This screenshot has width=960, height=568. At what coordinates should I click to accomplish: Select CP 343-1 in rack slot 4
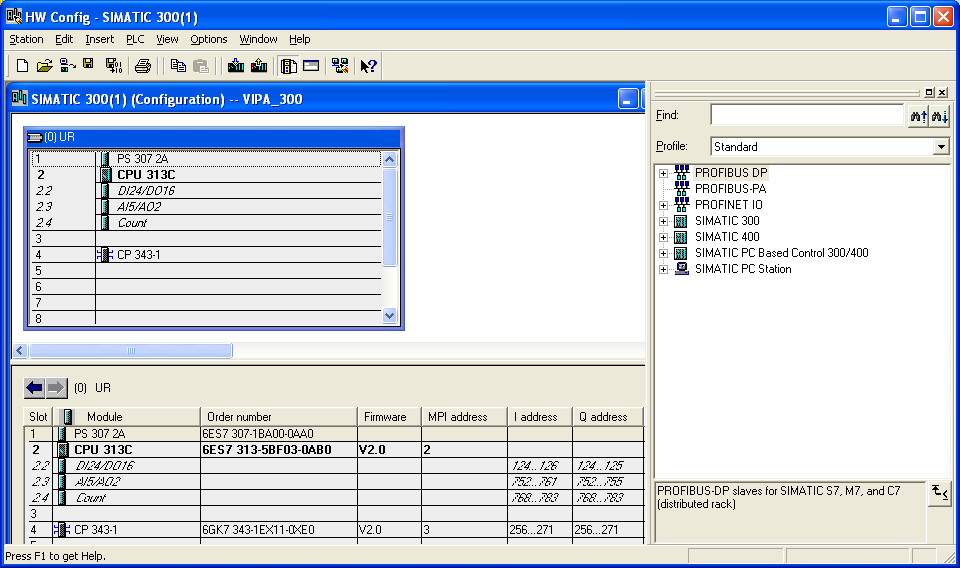point(138,255)
